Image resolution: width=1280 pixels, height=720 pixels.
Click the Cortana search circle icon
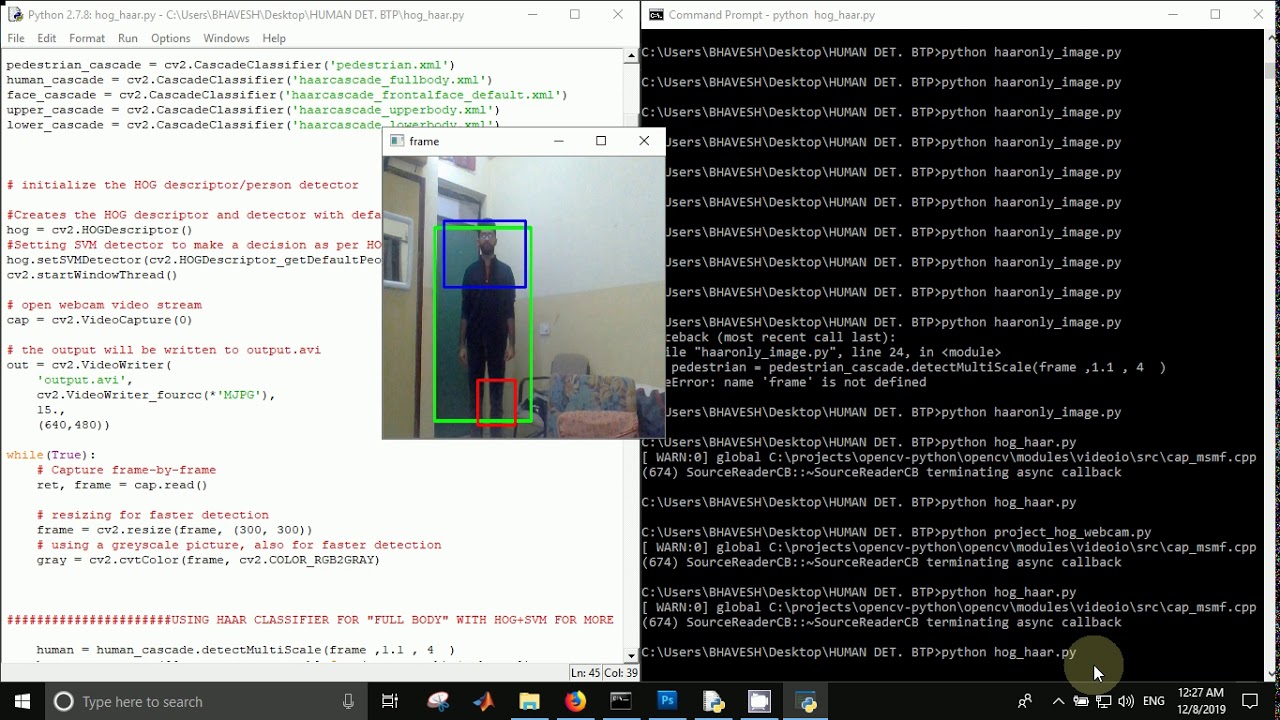[63, 702]
